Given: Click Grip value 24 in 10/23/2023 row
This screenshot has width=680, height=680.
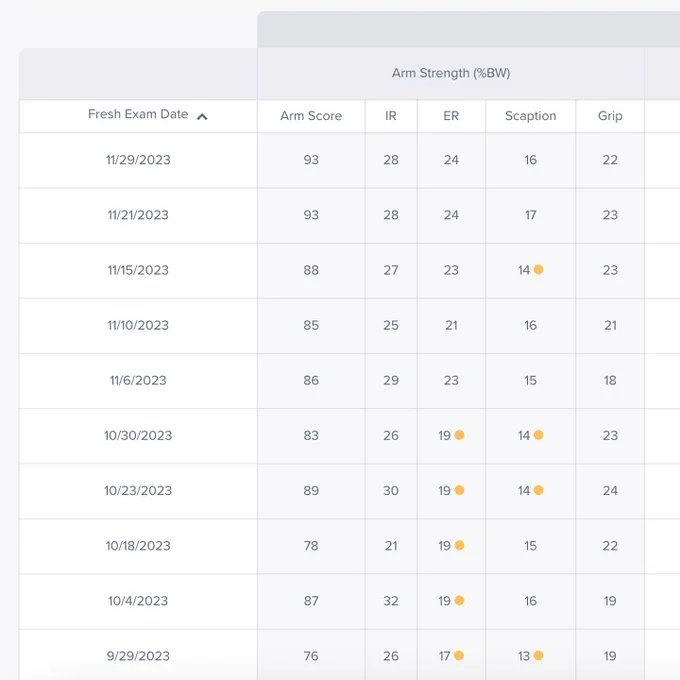Looking at the screenshot, I should point(610,490).
